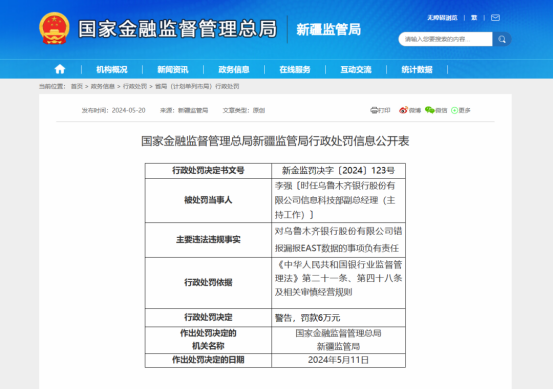Open the 新闻资讯 menu

(173, 69)
